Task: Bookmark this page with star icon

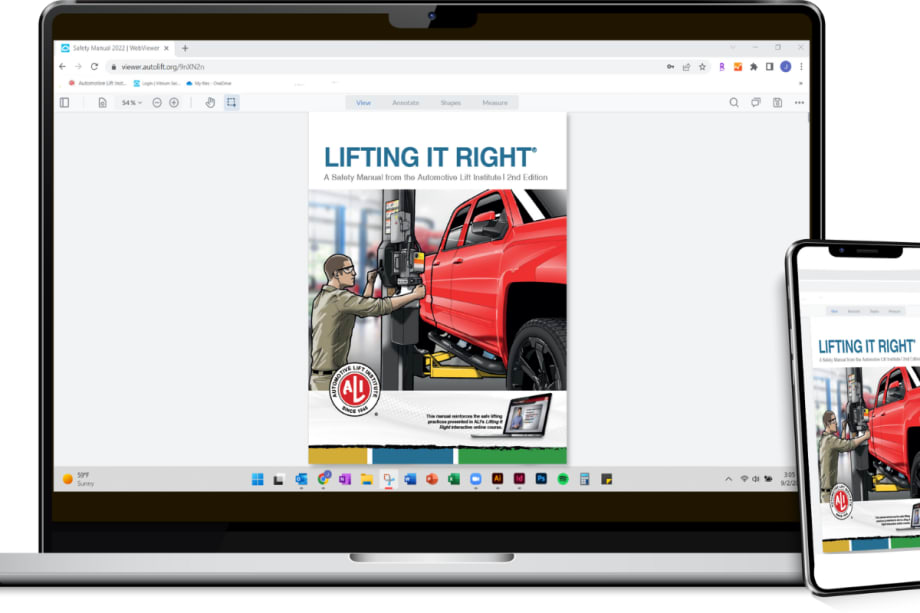Action: tap(702, 67)
